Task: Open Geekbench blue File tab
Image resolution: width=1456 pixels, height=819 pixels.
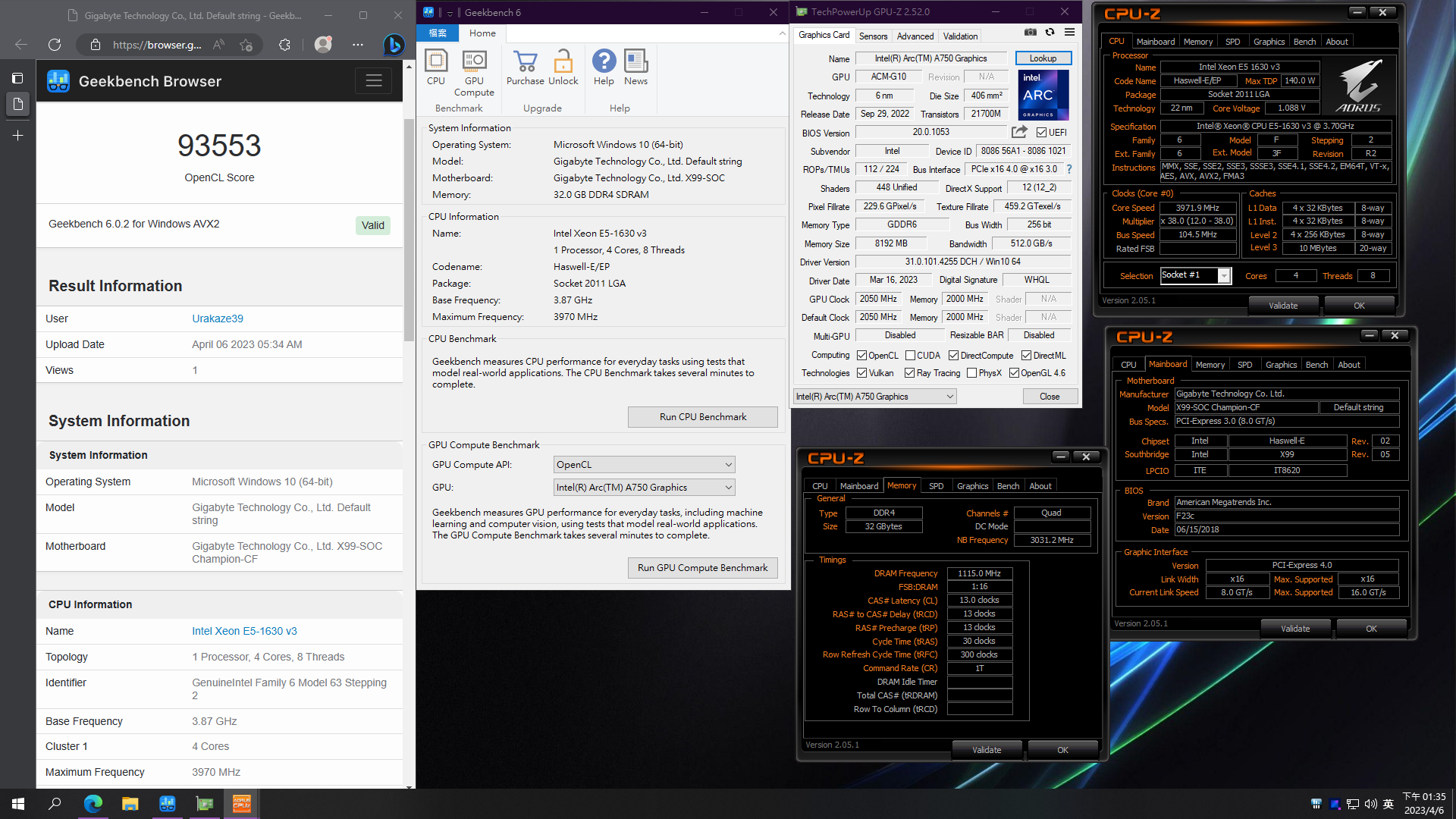Action: coord(438,33)
